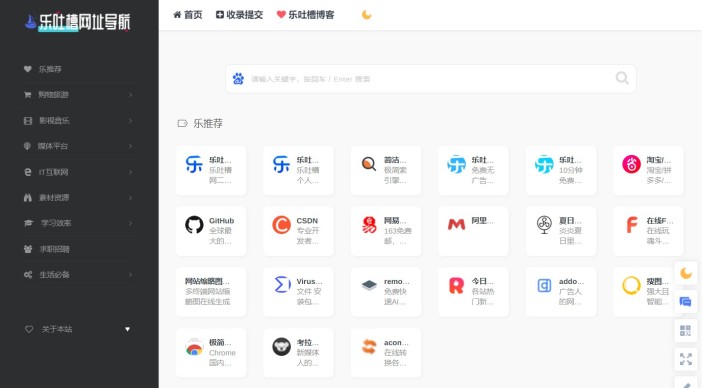Screen dimensions: 702x388
Task: Open the 免费无广告 乐吐 card
Action: [x=473, y=170]
